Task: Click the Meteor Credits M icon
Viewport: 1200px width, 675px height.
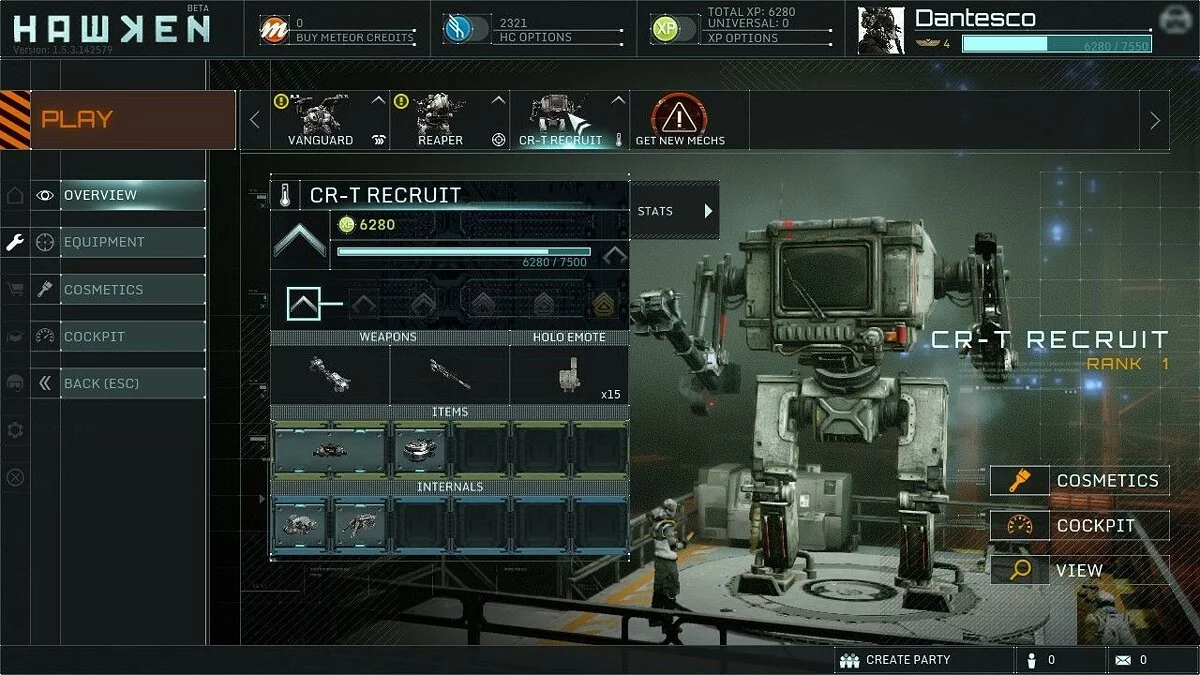Action: [x=273, y=29]
